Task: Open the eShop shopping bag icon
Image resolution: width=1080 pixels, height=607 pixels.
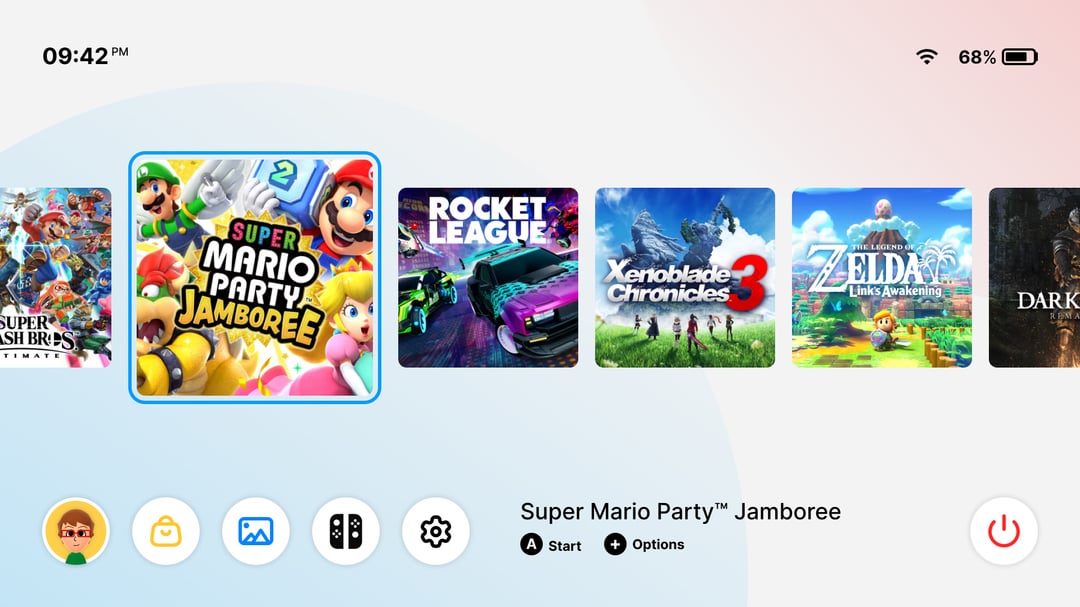Action: click(166, 531)
